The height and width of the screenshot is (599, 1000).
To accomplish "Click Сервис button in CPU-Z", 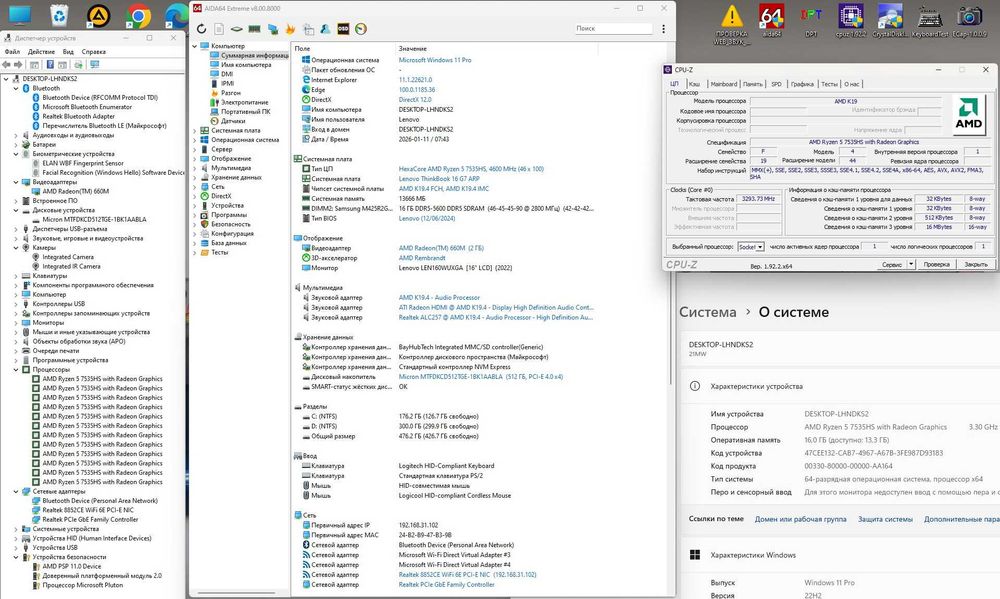I will coord(892,264).
